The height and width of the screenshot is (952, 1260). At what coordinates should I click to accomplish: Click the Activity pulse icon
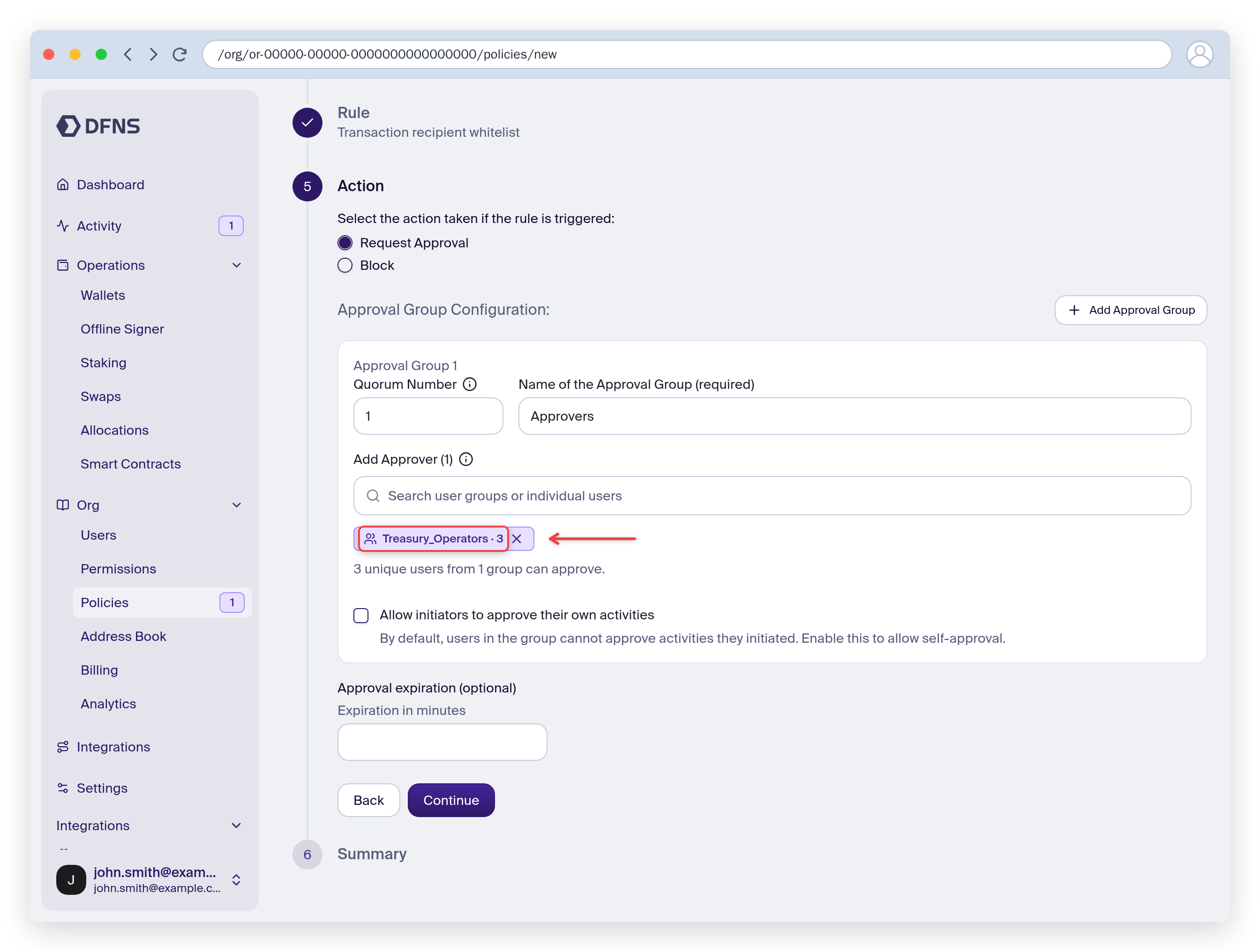[63, 225]
